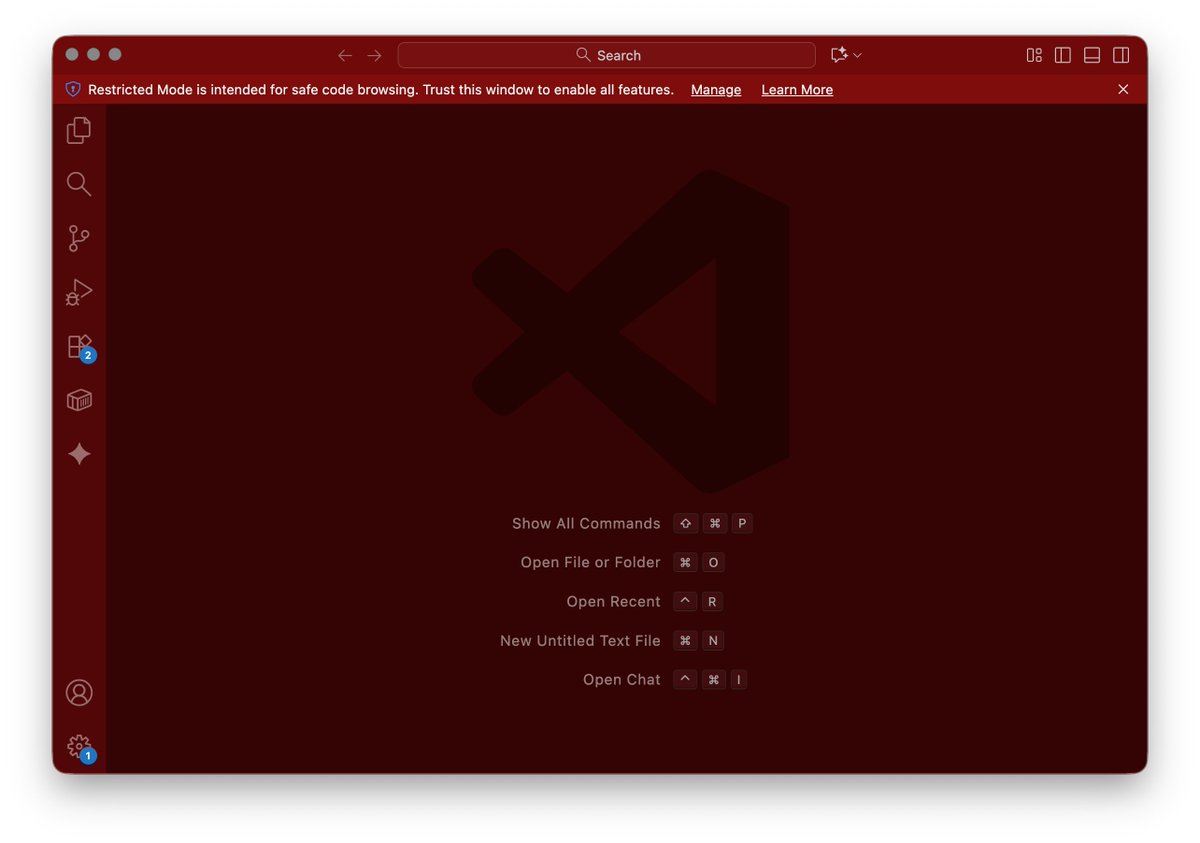
Task: Open the Search view in activity bar
Action: click(x=79, y=184)
